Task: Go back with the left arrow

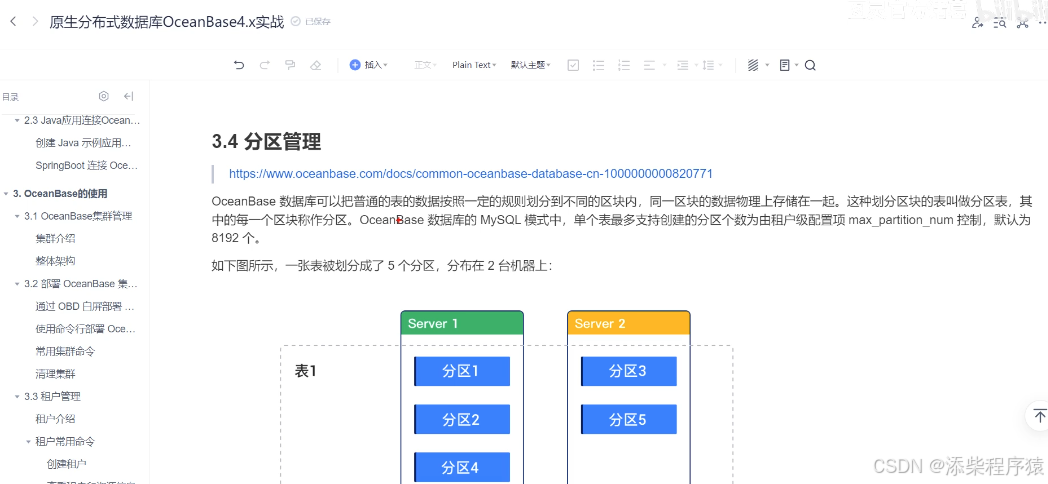Action: (x=13, y=22)
